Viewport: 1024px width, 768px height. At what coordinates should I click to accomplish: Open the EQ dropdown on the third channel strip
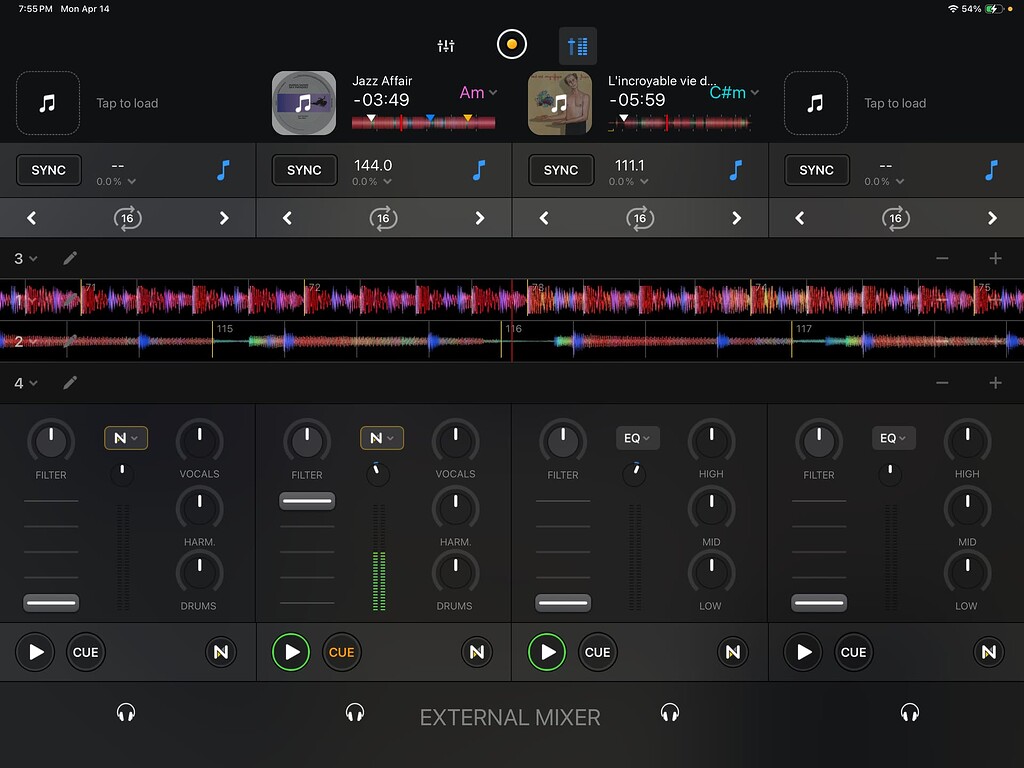(x=637, y=438)
